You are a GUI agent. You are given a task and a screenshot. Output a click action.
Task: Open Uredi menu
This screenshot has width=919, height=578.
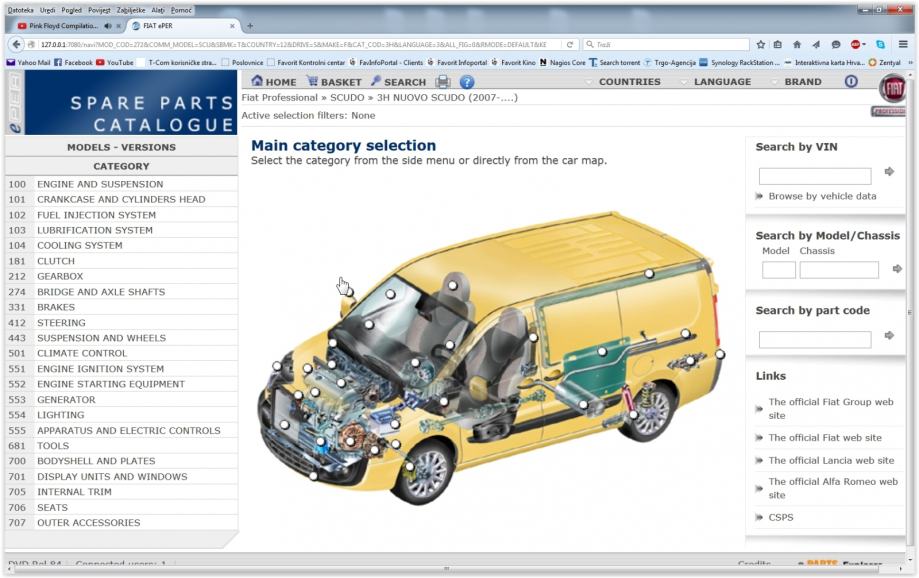click(47, 10)
